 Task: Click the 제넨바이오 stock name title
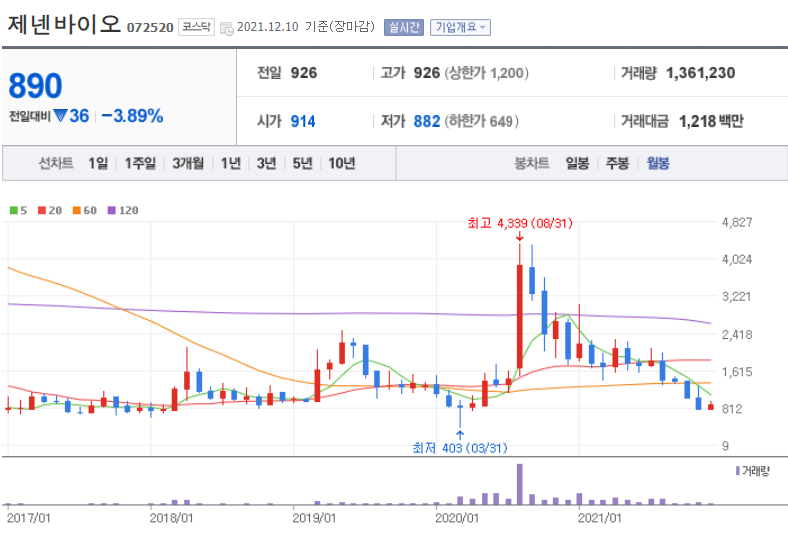64,24
